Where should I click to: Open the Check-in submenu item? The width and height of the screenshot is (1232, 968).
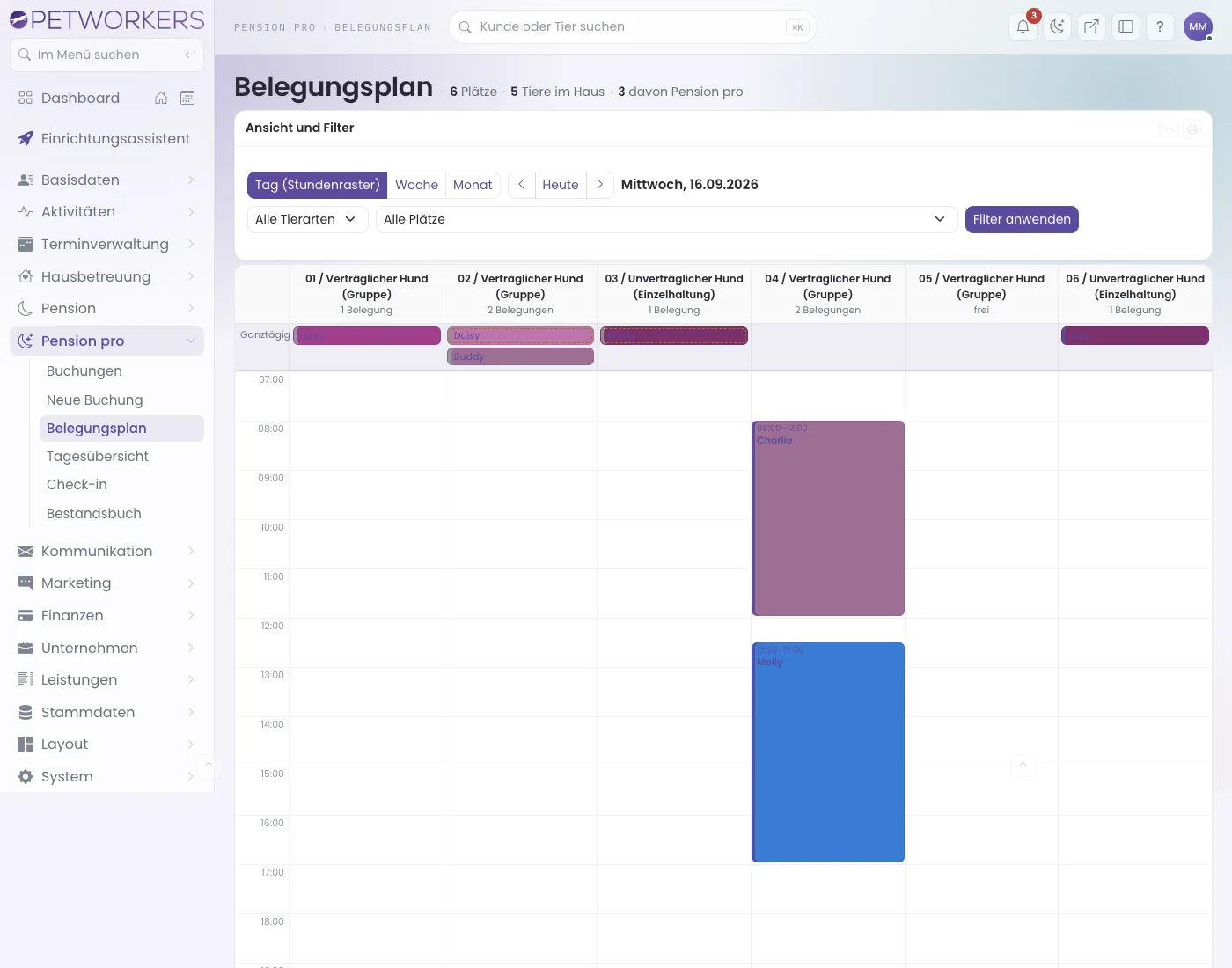click(x=121, y=484)
